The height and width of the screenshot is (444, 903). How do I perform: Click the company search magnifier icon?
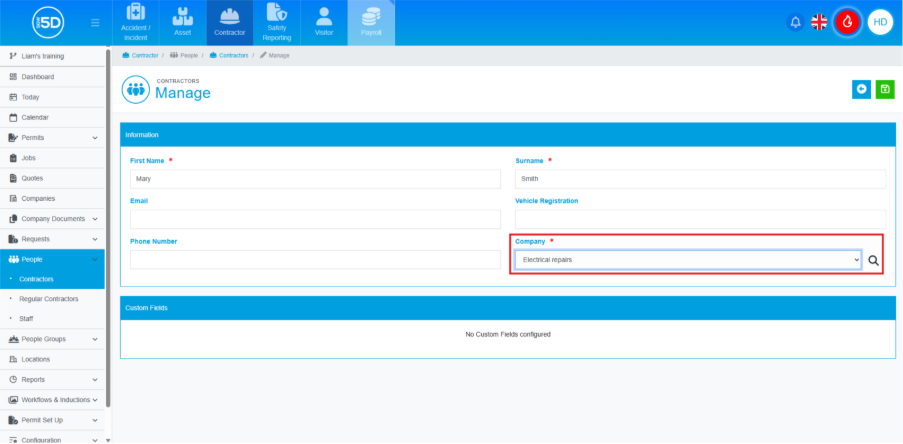pos(874,260)
